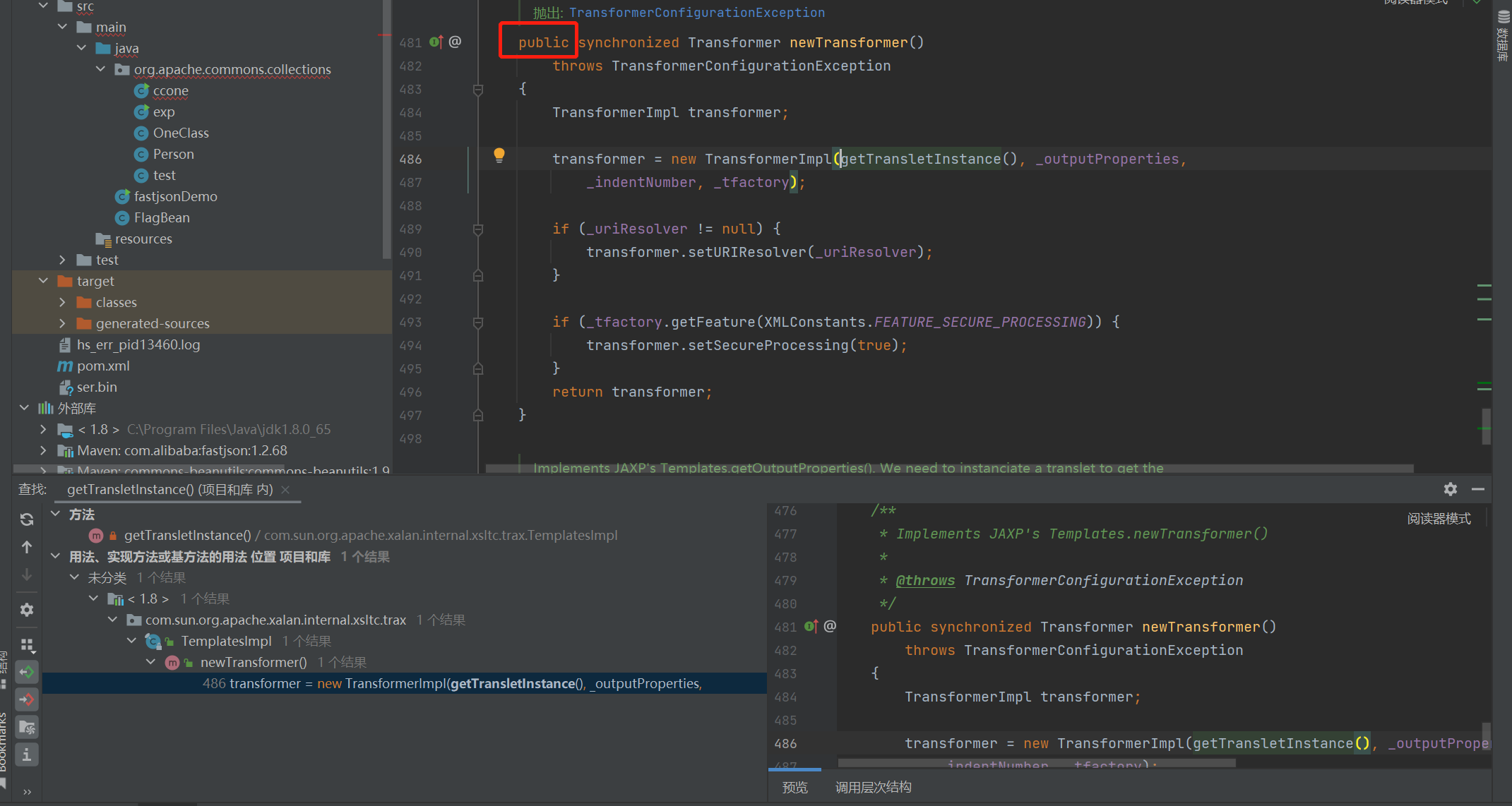
Task: Collapse the TemplatesImpl results node
Action: [x=132, y=641]
